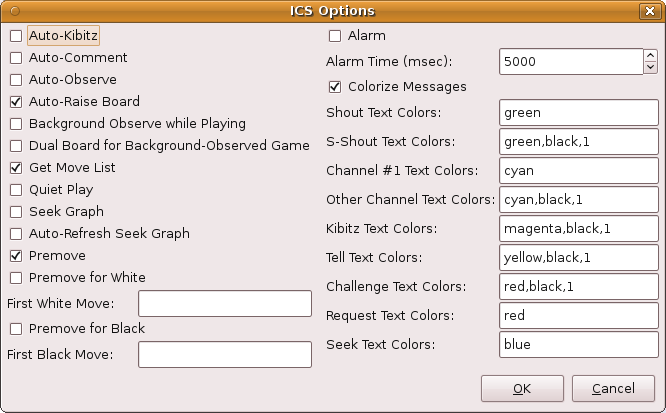
Task: Click the First Black Move label
Action: pyautogui.click(x=60, y=354)
